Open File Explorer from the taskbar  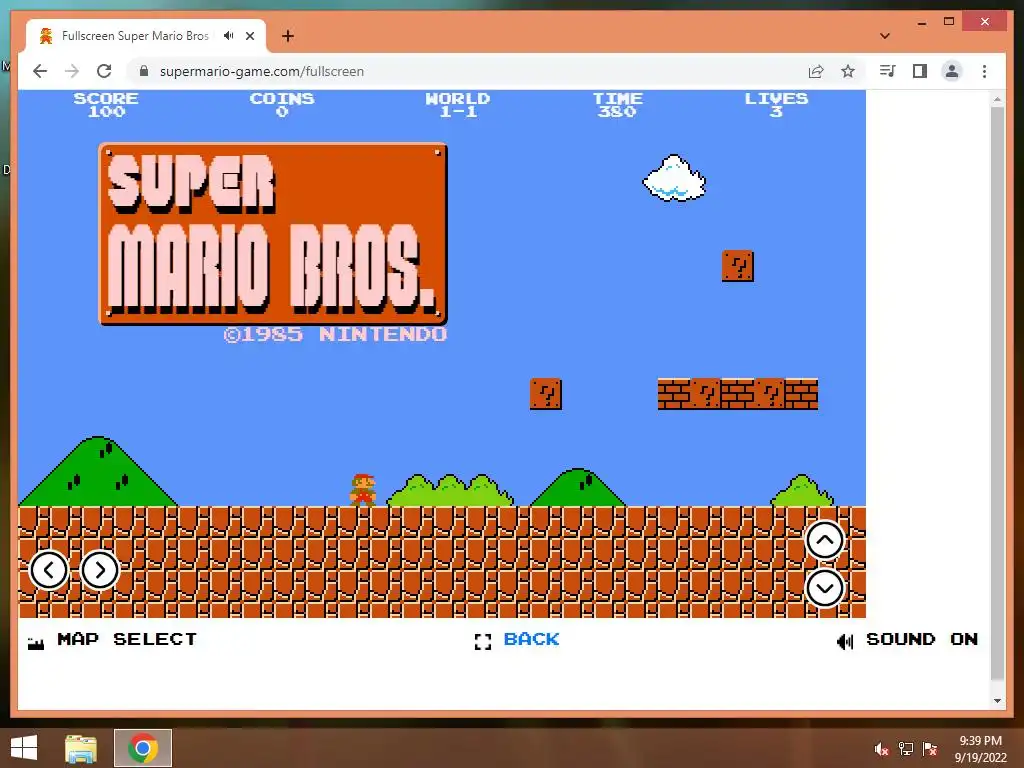point(81,748)
